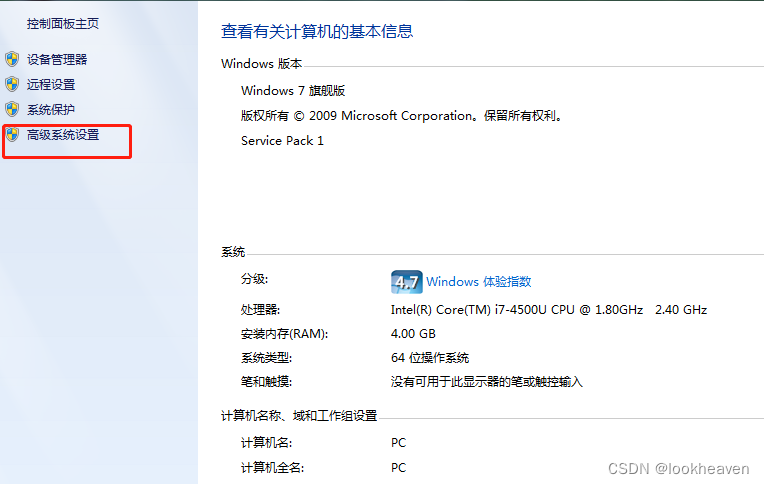Viewport: 764px width, 484px height.
Task: Click the heading 查看有关计算机的基本信息
Action: tap(317, 31)
